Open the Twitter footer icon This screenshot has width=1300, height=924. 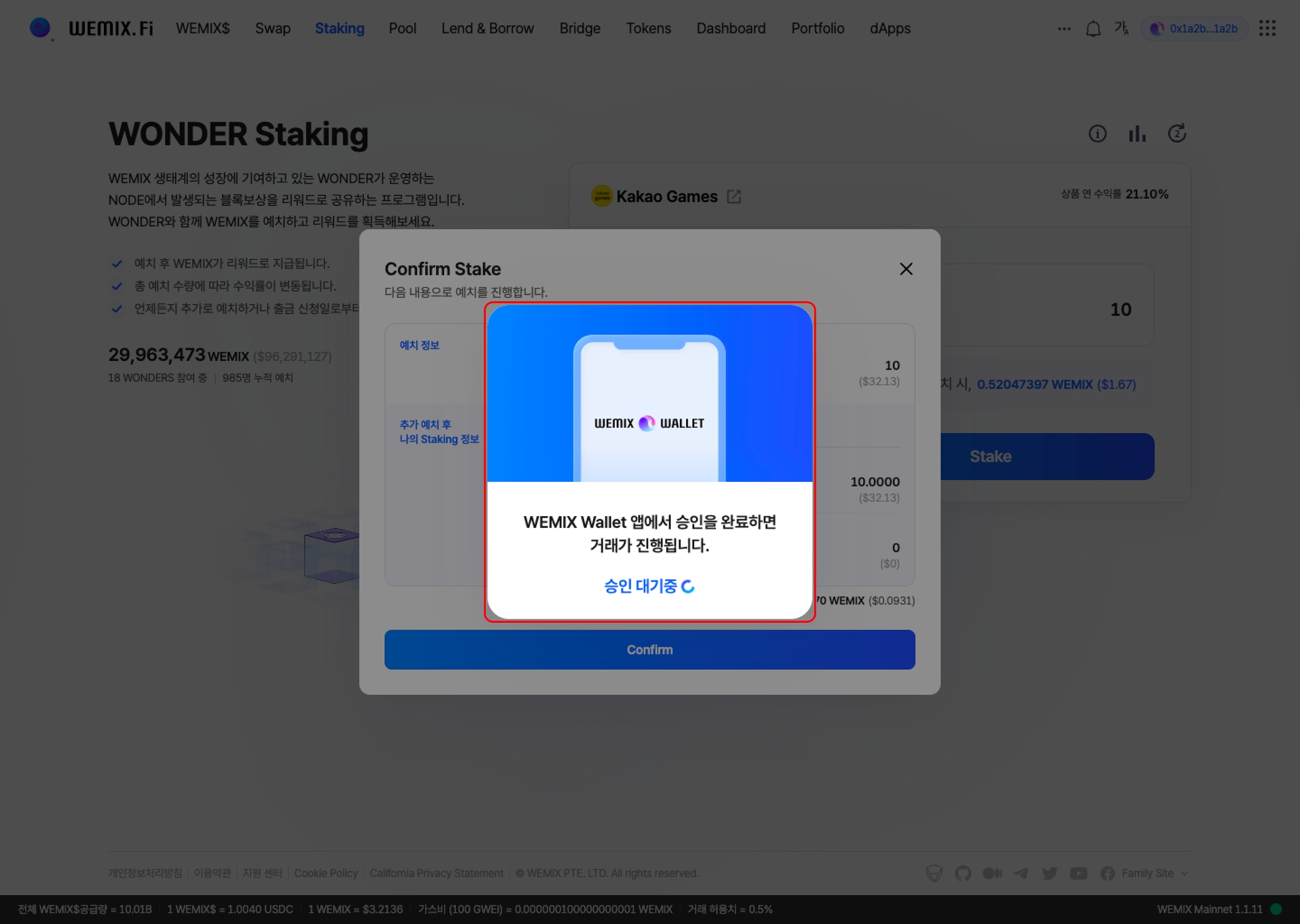1049,873
